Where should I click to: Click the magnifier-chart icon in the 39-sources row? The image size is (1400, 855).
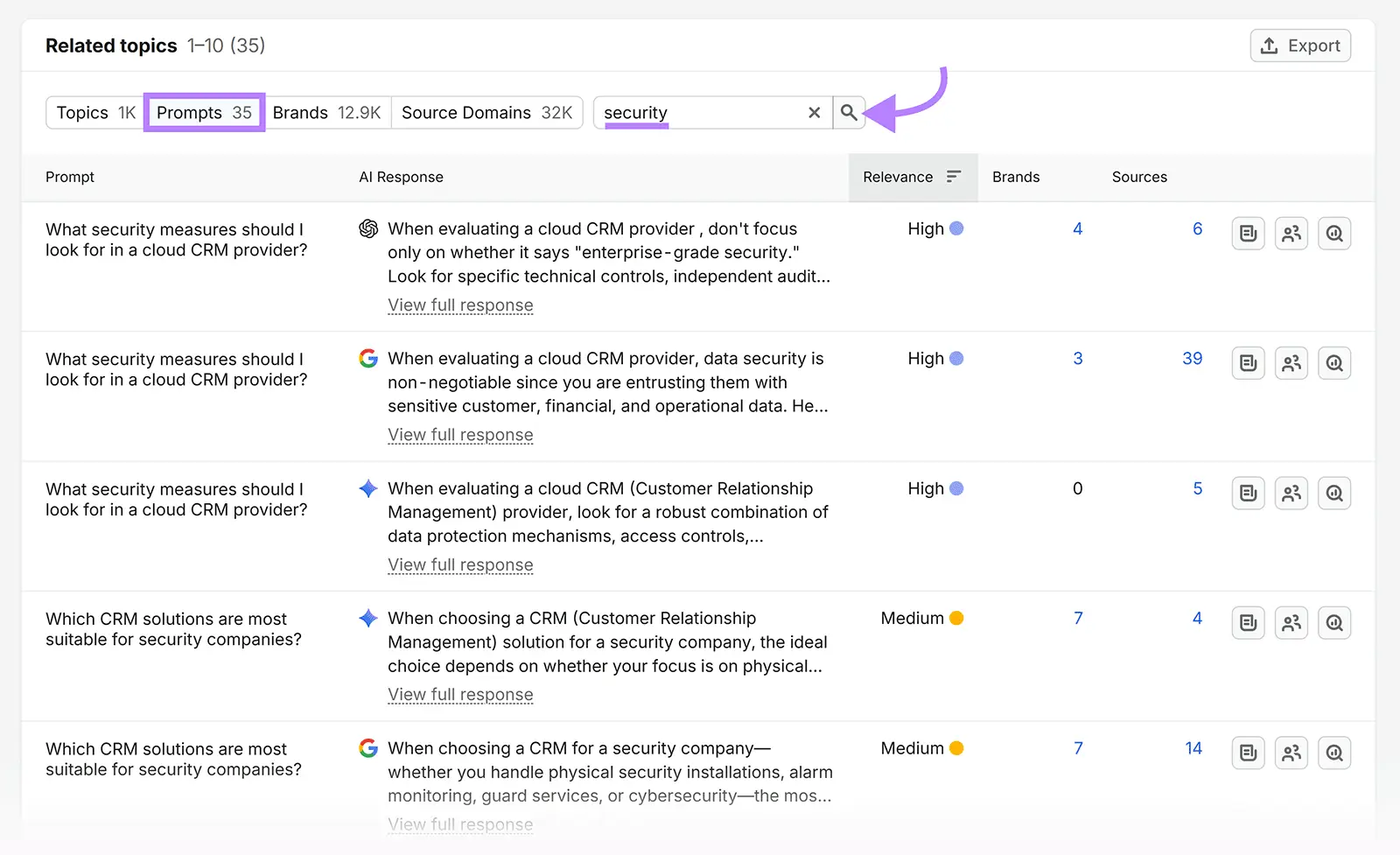click(x=1334, y=363)
